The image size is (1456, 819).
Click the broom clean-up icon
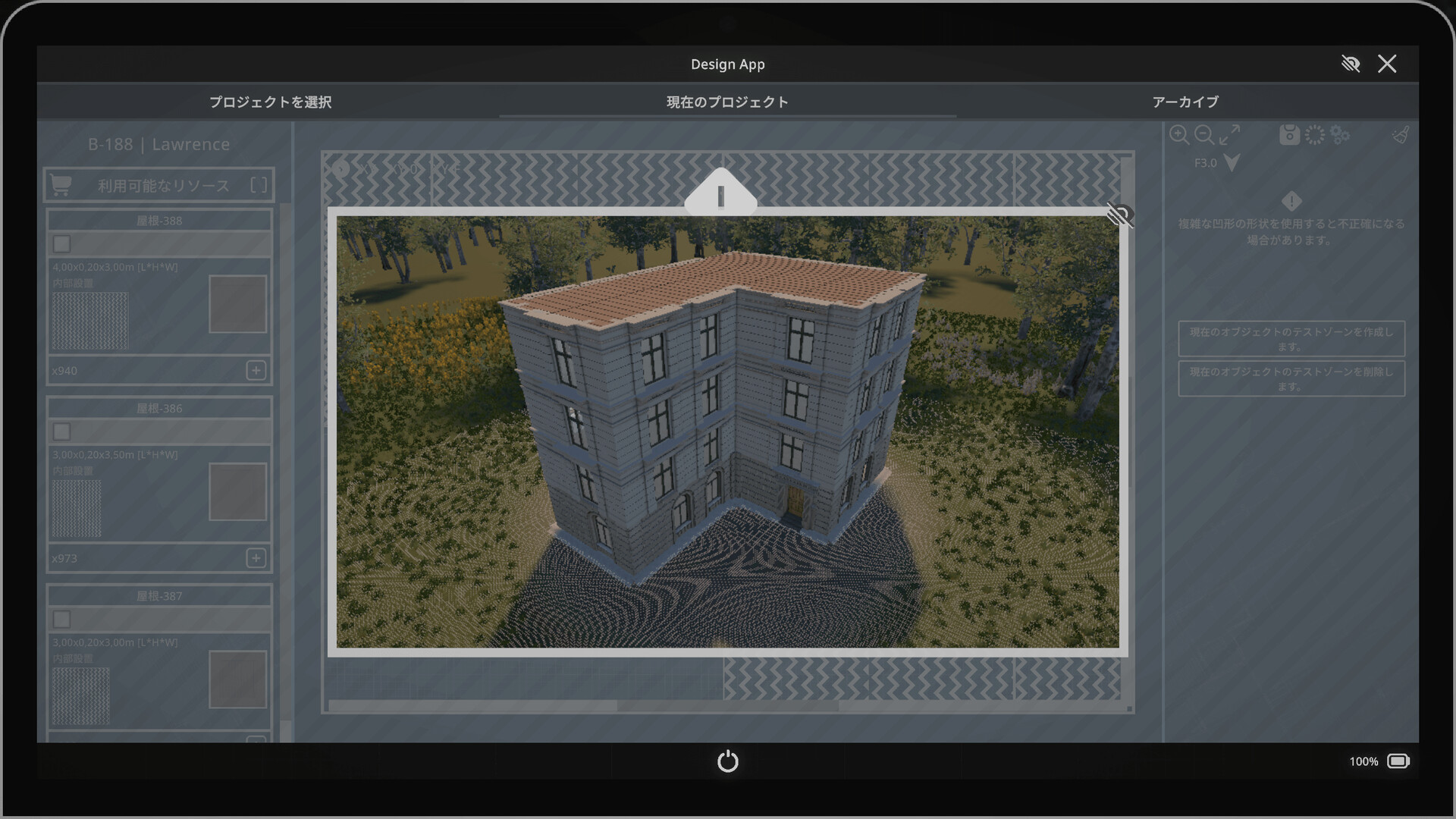[x=1401, y=135]
